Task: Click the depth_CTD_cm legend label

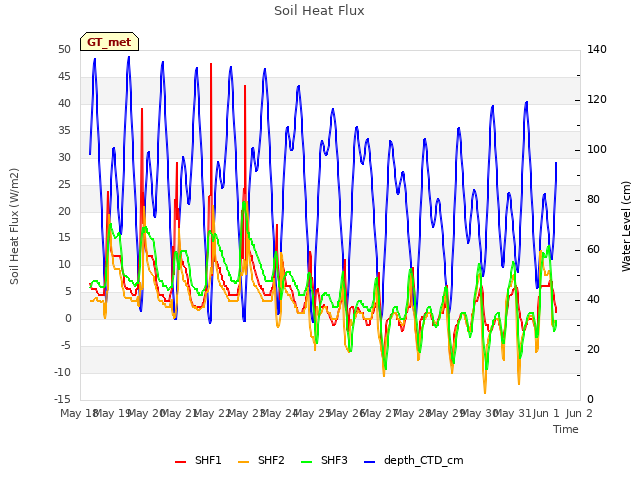Action: point(424,460)
